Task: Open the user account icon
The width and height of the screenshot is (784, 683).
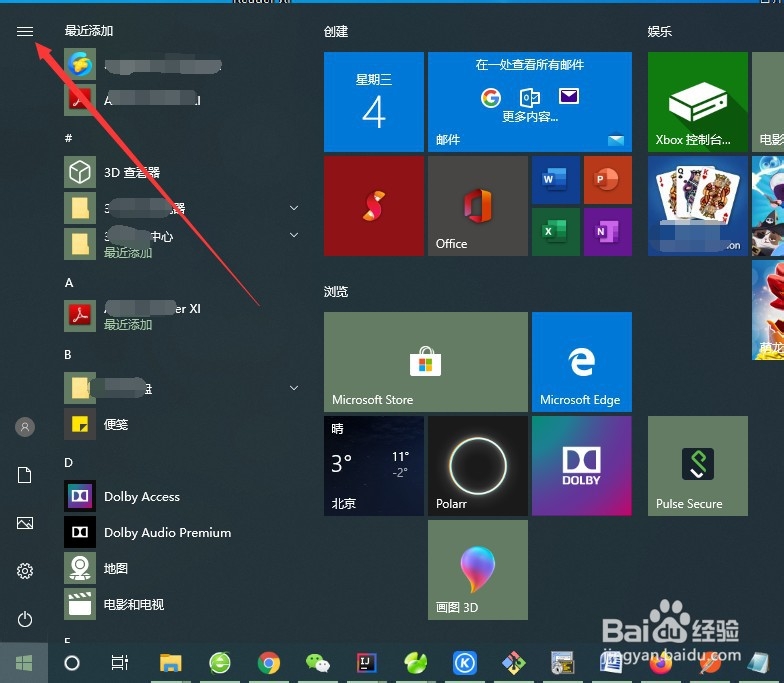Action: click(x=24, y=427)
